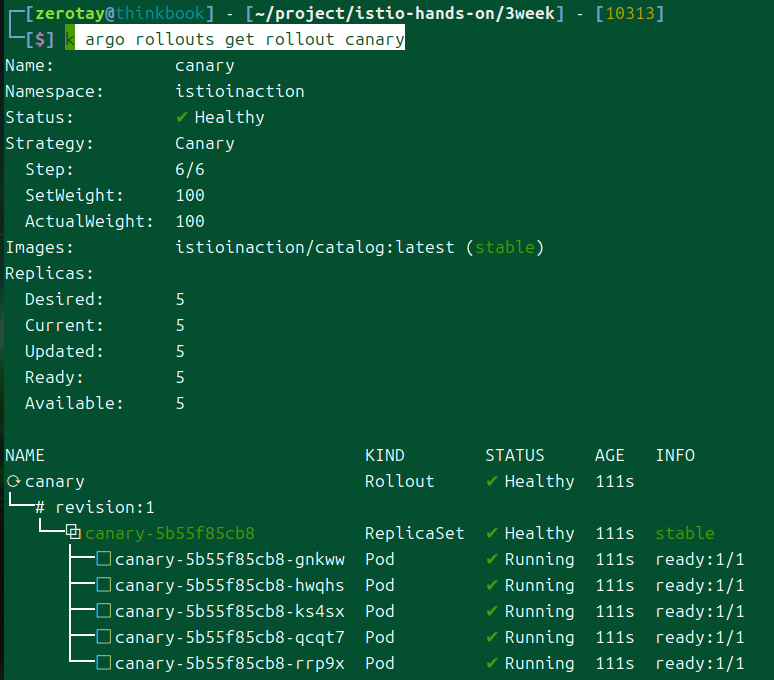
Task: Click the kind 'ReplicaSet' in the table
Action: [x=415, y=533]
